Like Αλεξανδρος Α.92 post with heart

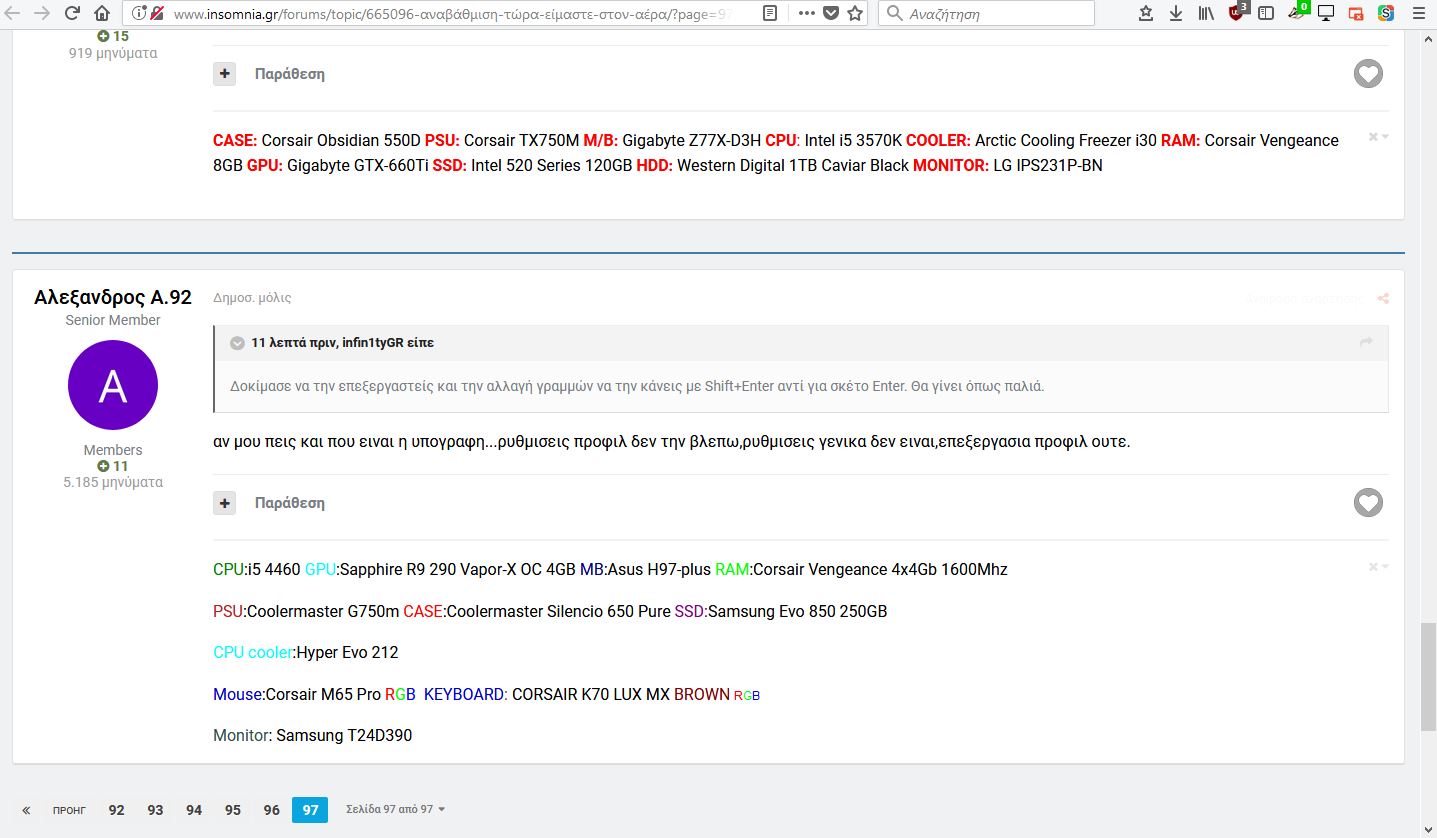[1368, 503]
